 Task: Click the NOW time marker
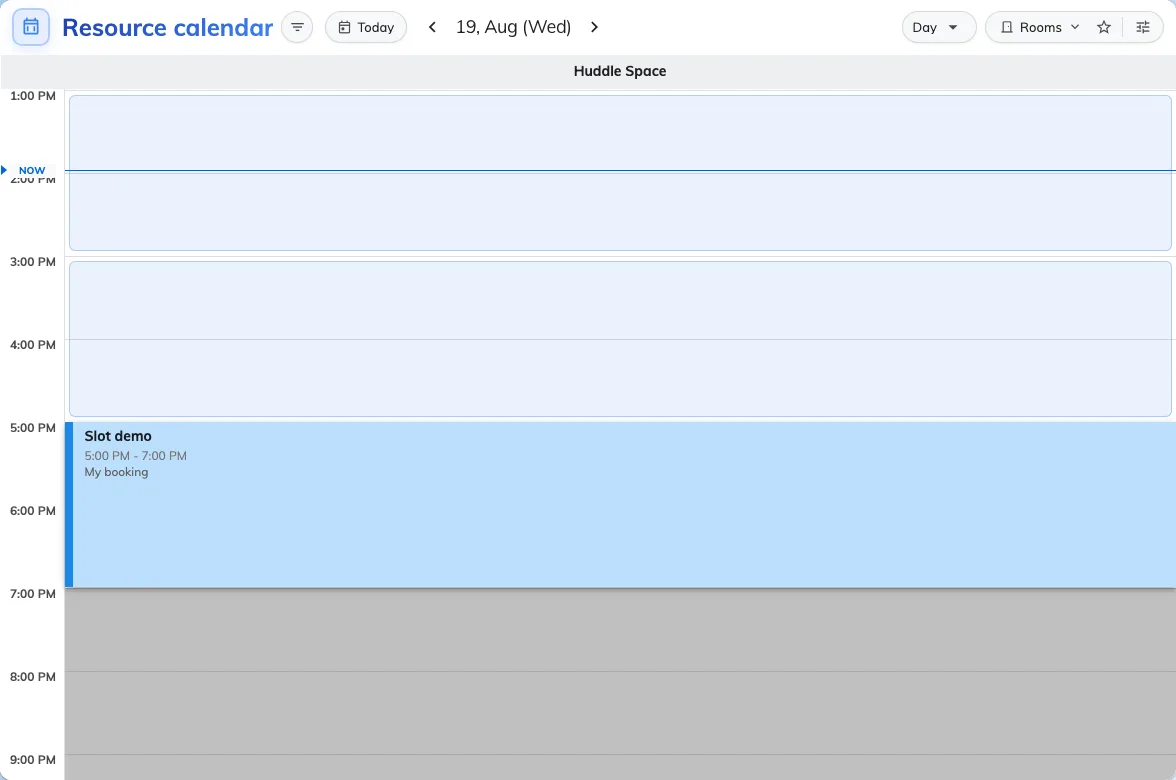32,170
